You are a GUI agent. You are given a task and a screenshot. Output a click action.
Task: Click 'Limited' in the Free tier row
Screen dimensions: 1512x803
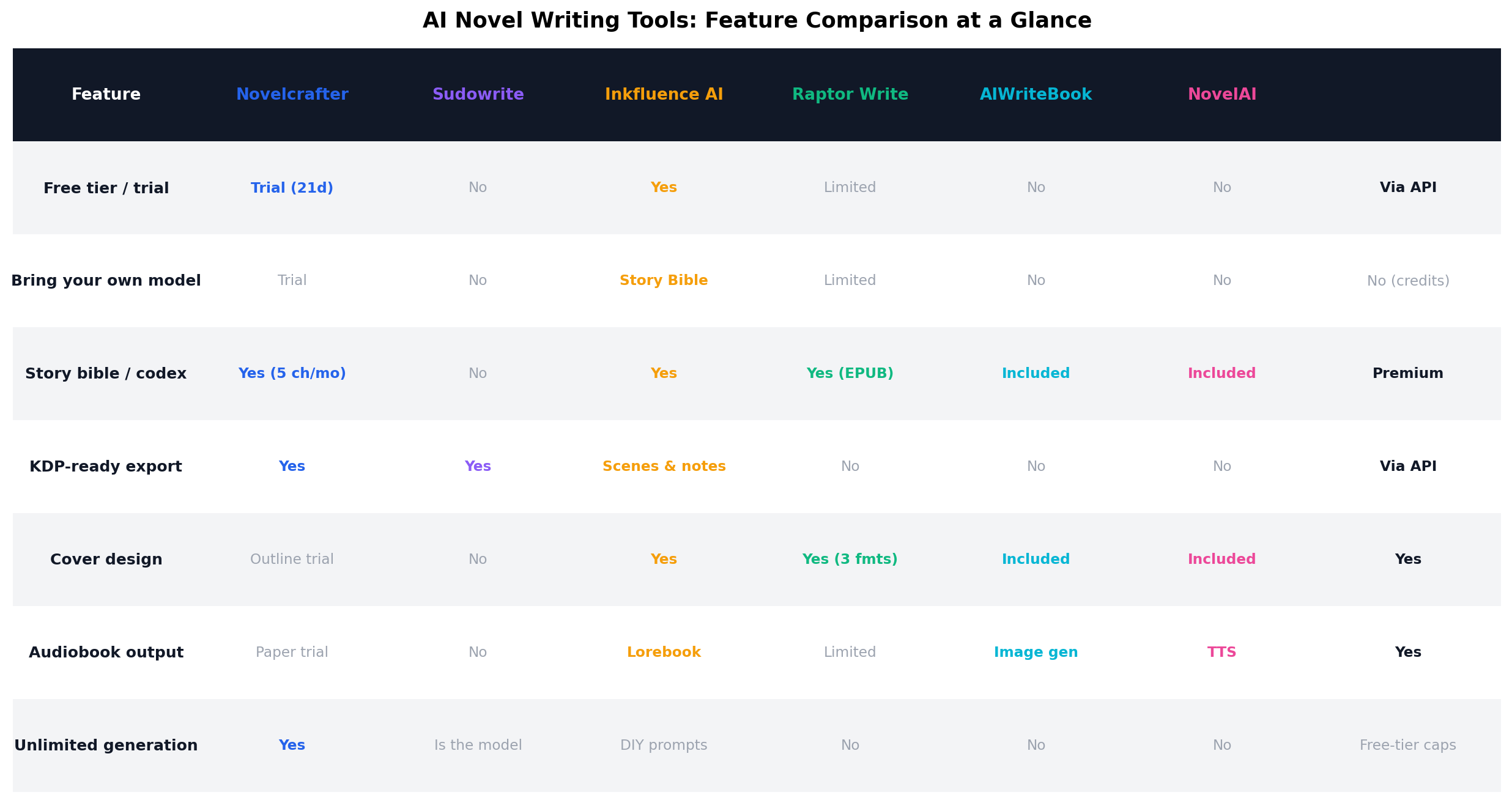850,188
